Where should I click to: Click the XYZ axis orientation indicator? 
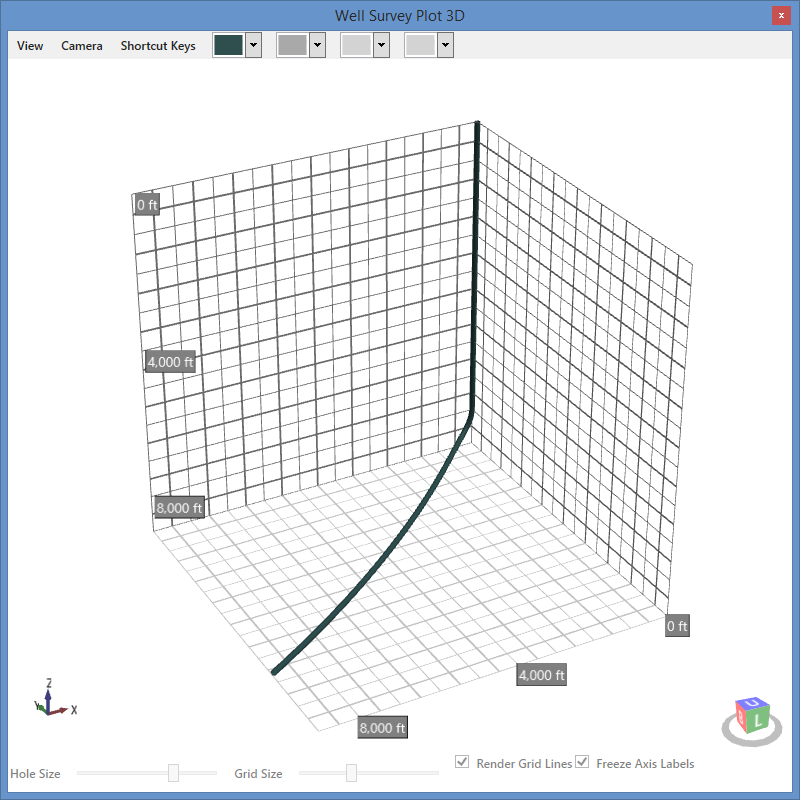point(55,698)
